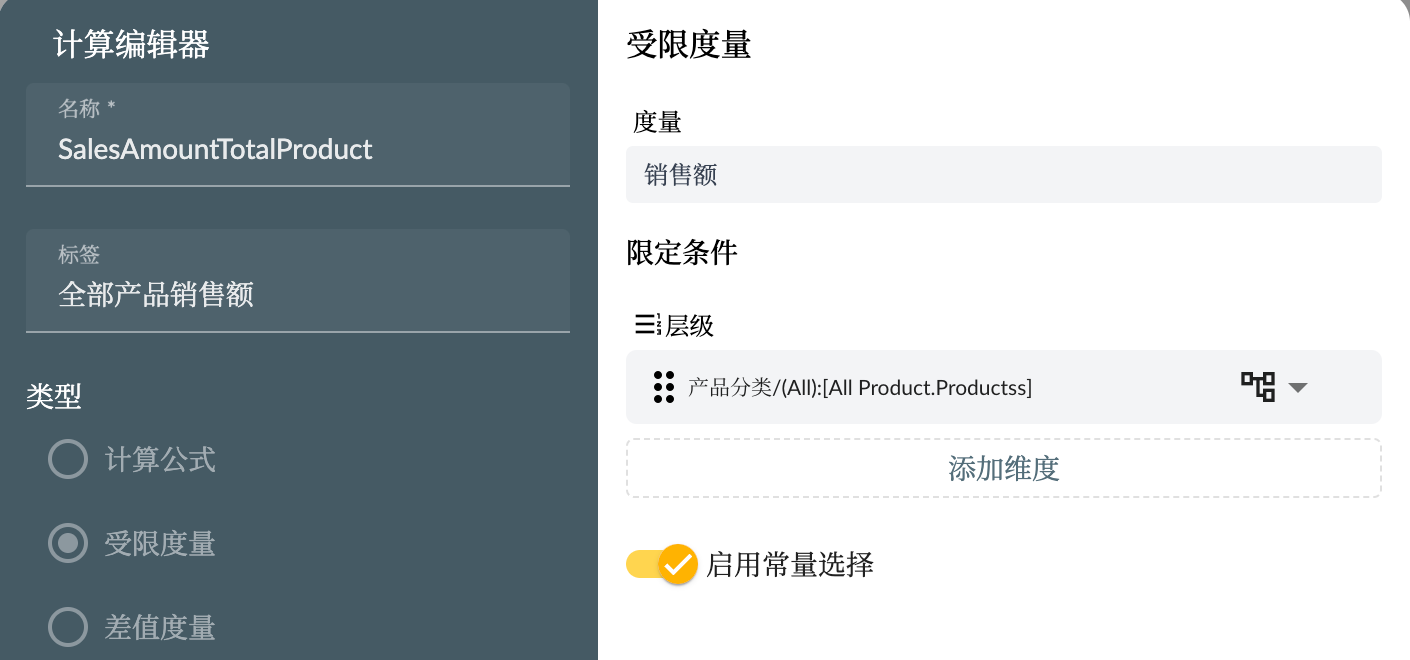Disable the 启用常量选择 toggle
This screenshot has height=660, width=1410.
click(661, 564)
